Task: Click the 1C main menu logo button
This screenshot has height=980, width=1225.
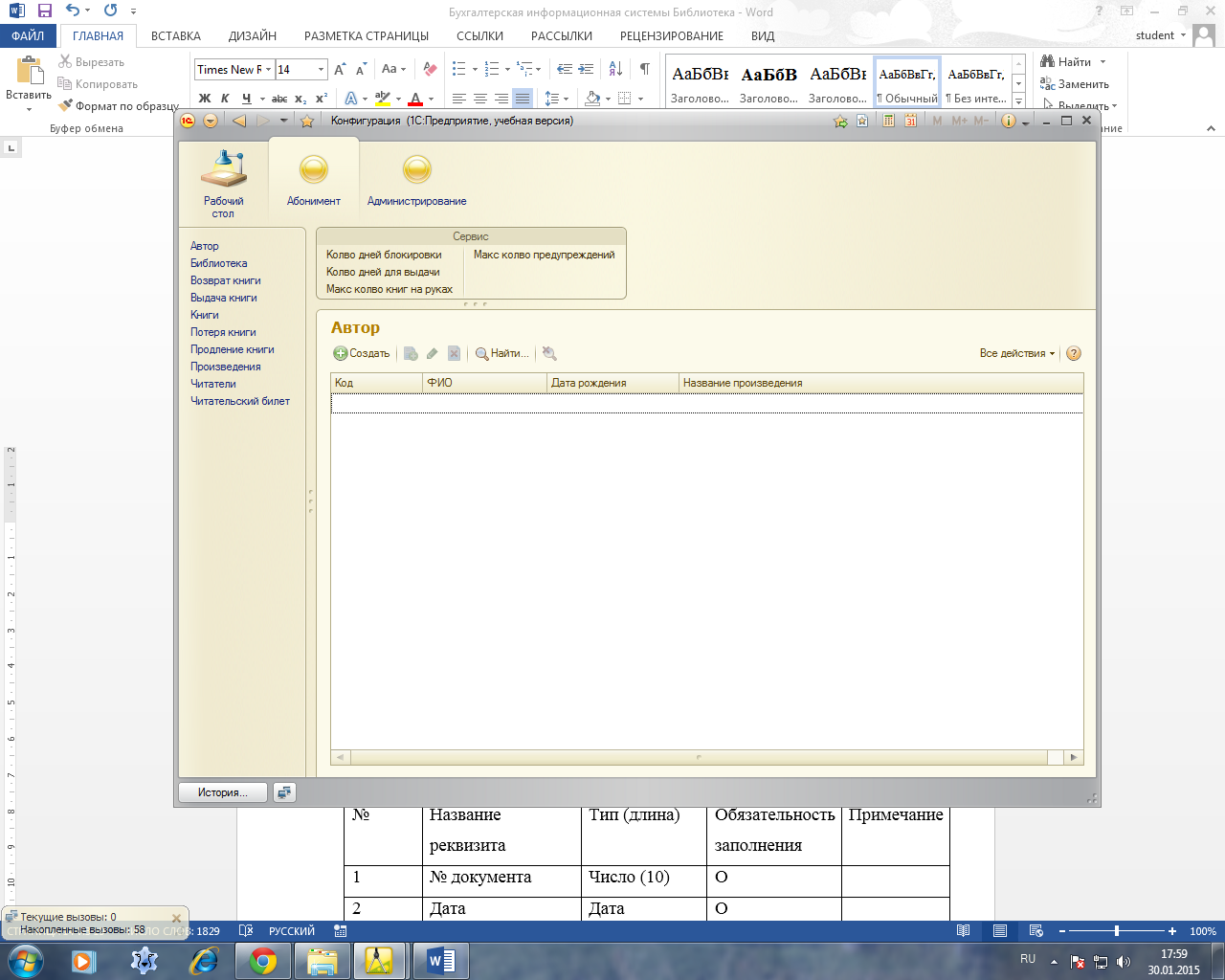Action: [189, 121]
